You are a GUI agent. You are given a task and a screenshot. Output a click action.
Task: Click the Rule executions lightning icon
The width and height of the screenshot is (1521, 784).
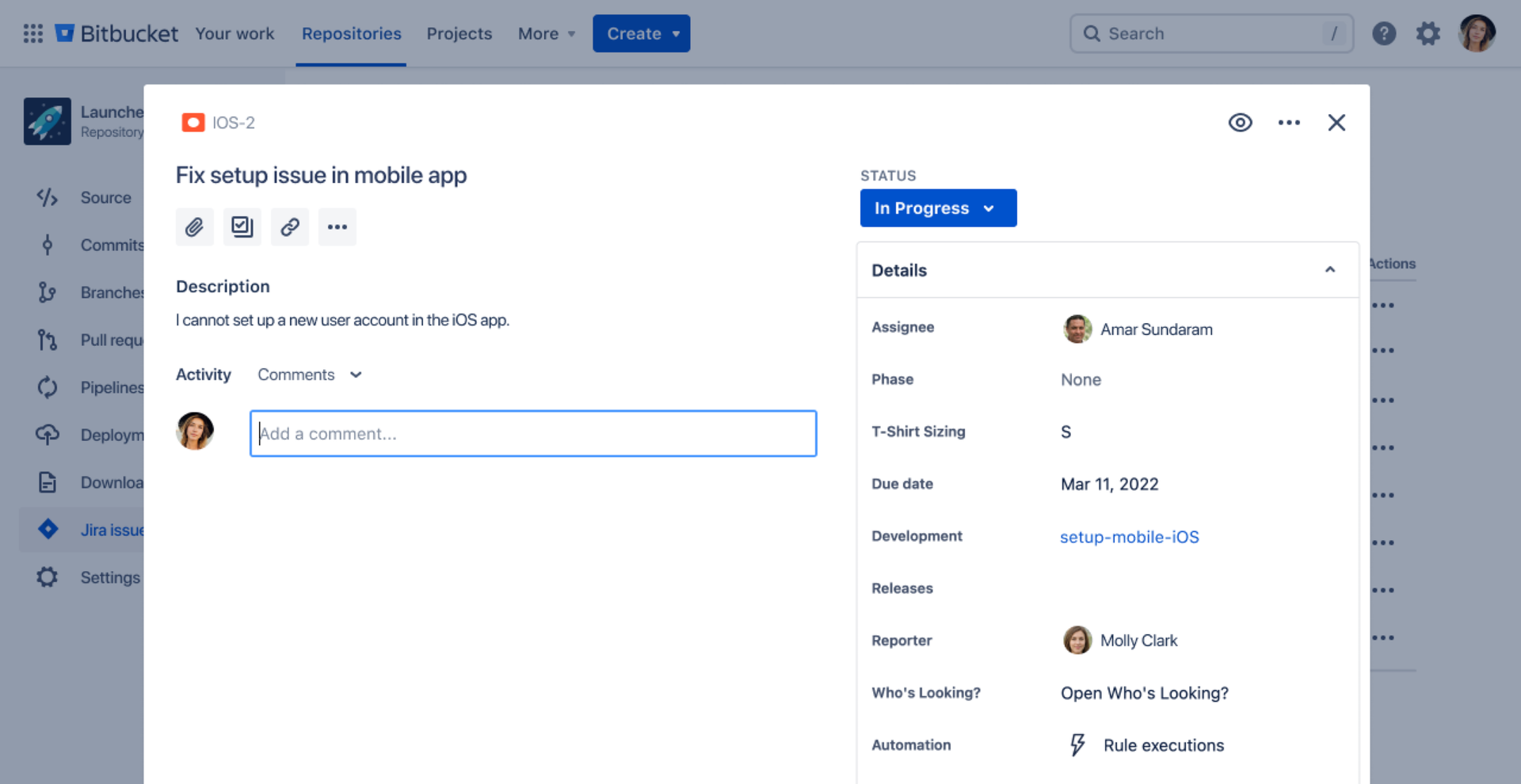(1077, 745)
